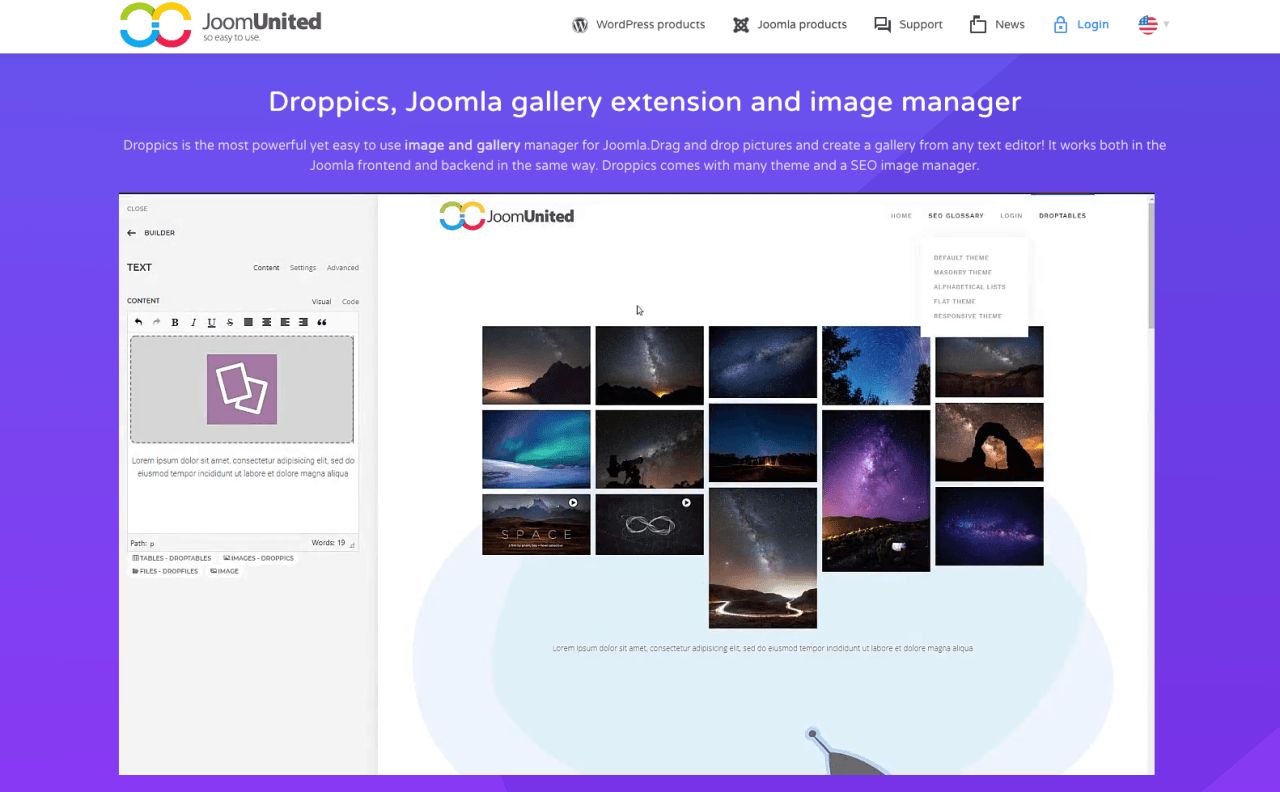Viewport: 1280px width, 792px height.
Task: Toggle bold formatting in the content editor
Action: [175, 322]
